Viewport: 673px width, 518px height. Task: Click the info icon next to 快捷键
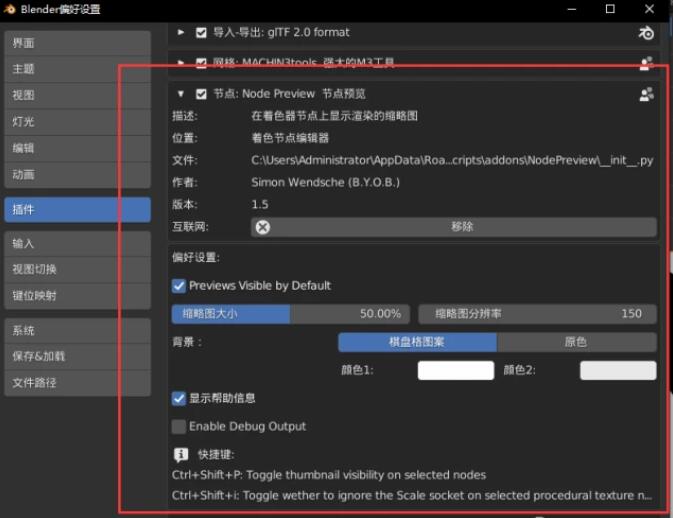(181, 454)
